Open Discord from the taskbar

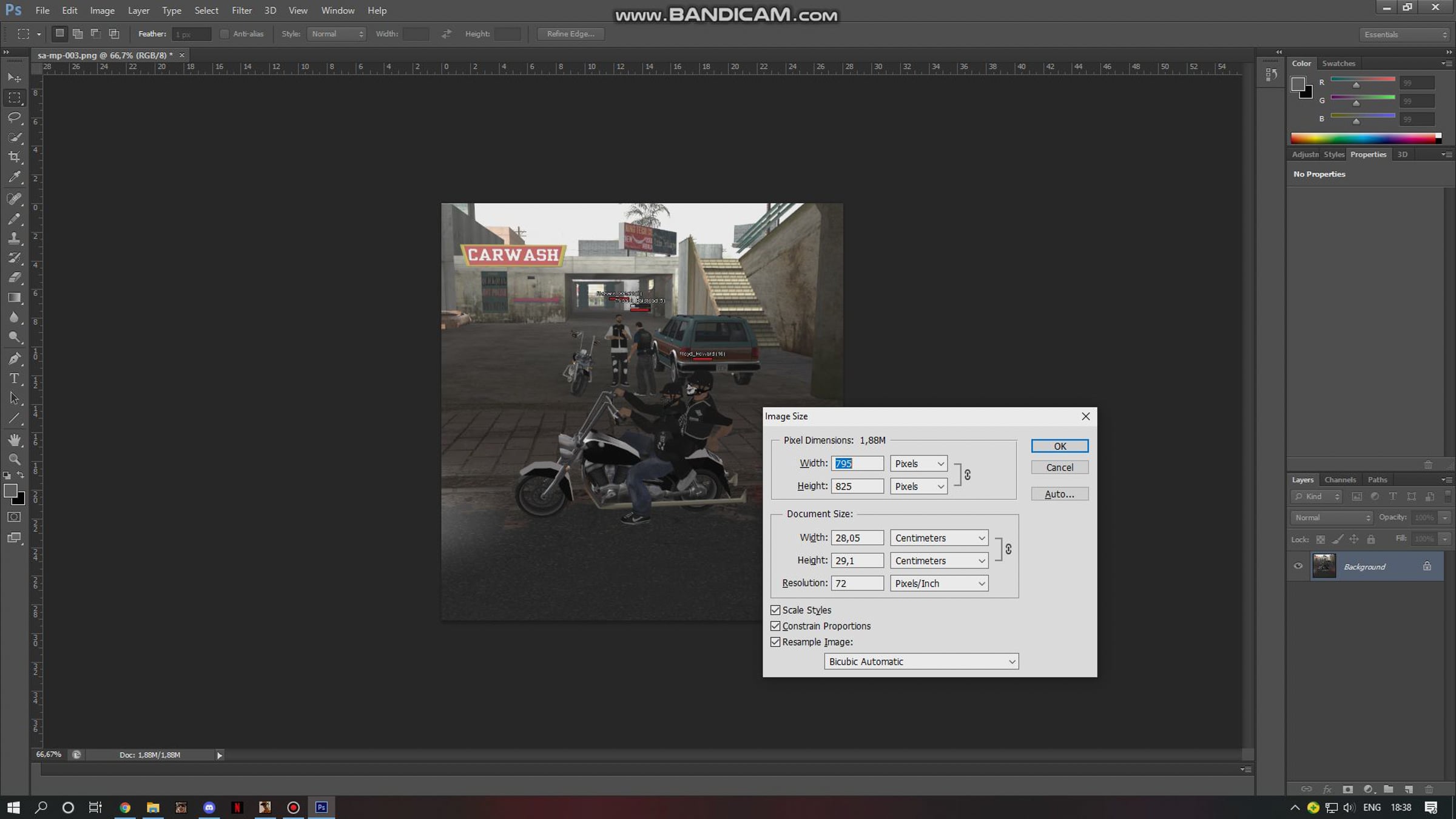click(209, 807)
